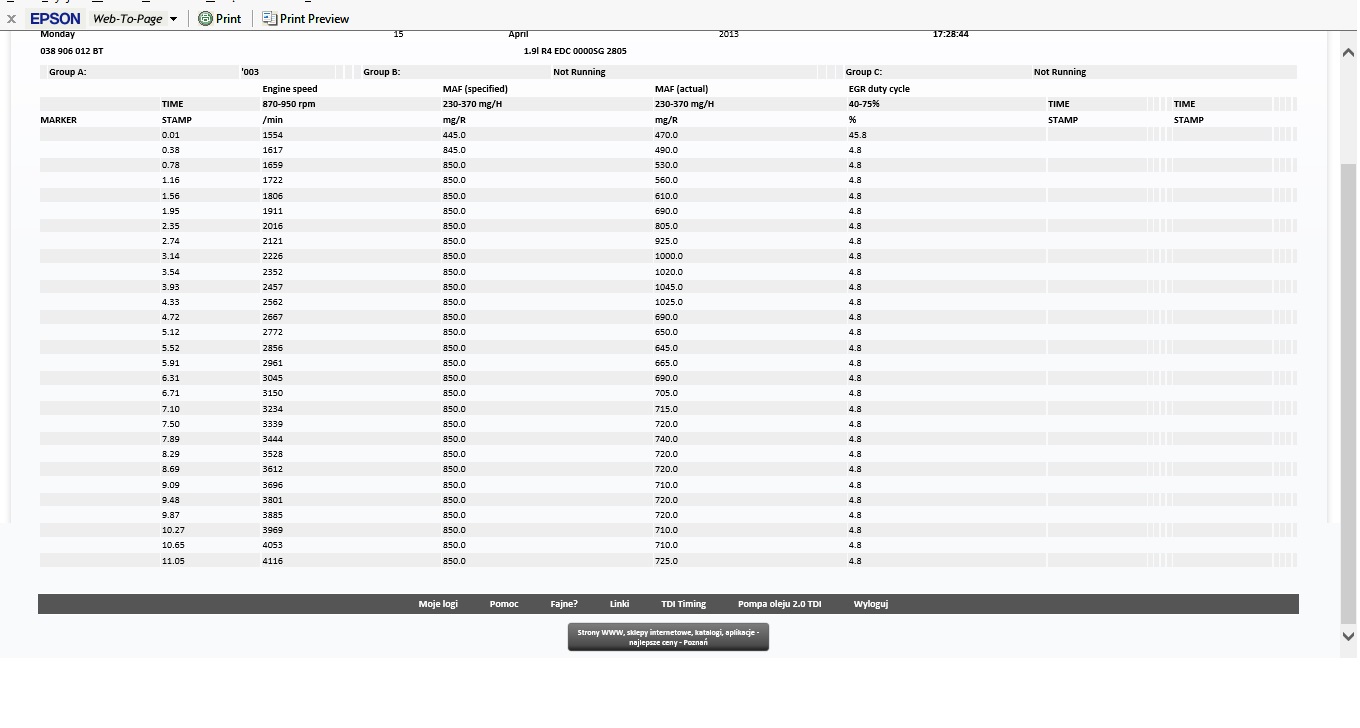Open the Pomoc footer link

[504, 604]
